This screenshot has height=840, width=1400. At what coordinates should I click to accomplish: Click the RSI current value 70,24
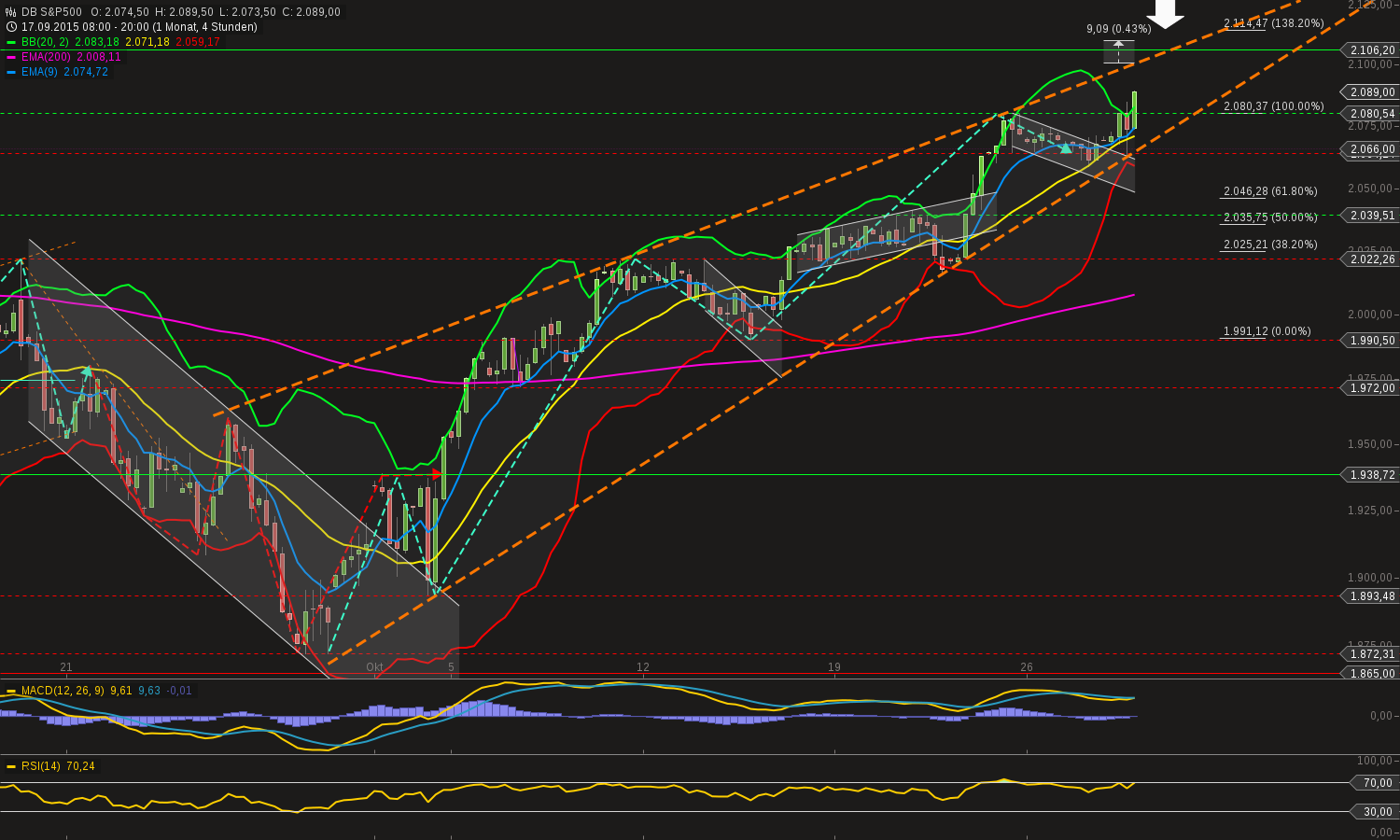80,766
